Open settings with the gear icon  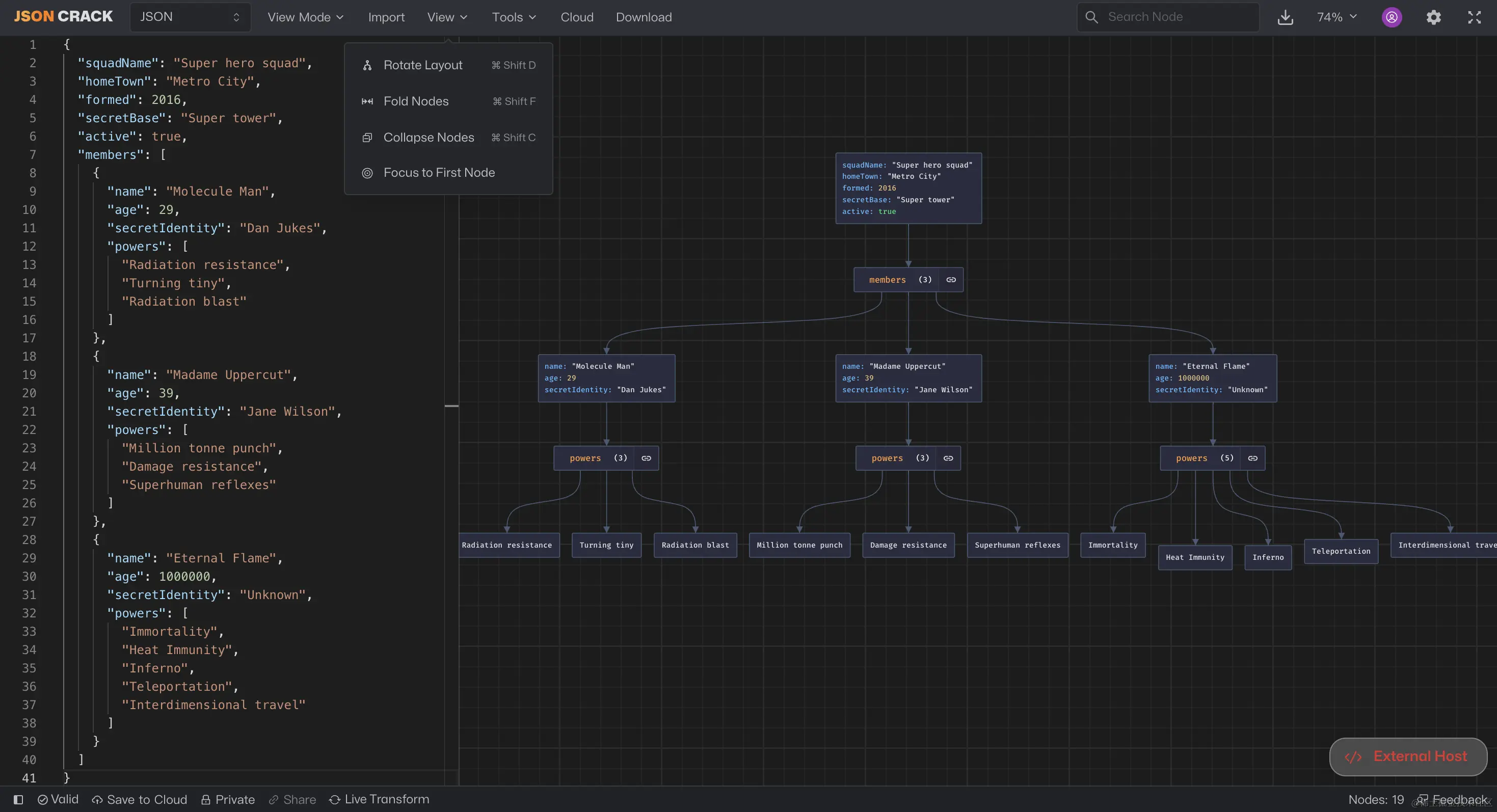1433,17
